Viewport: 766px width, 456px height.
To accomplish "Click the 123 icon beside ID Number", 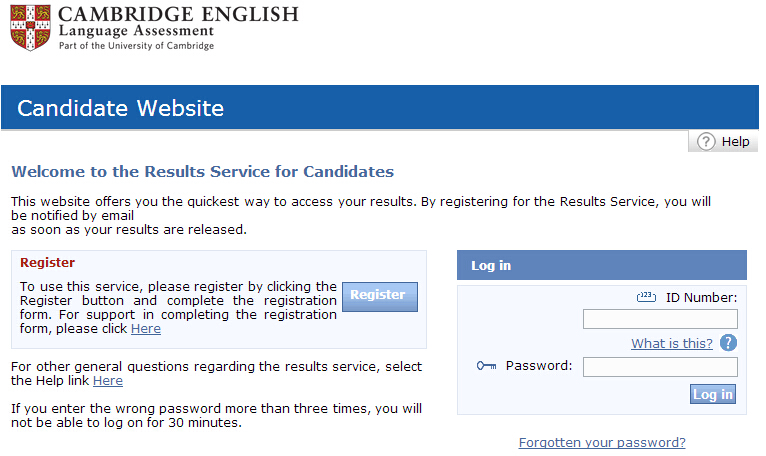I will pos(645,297).
